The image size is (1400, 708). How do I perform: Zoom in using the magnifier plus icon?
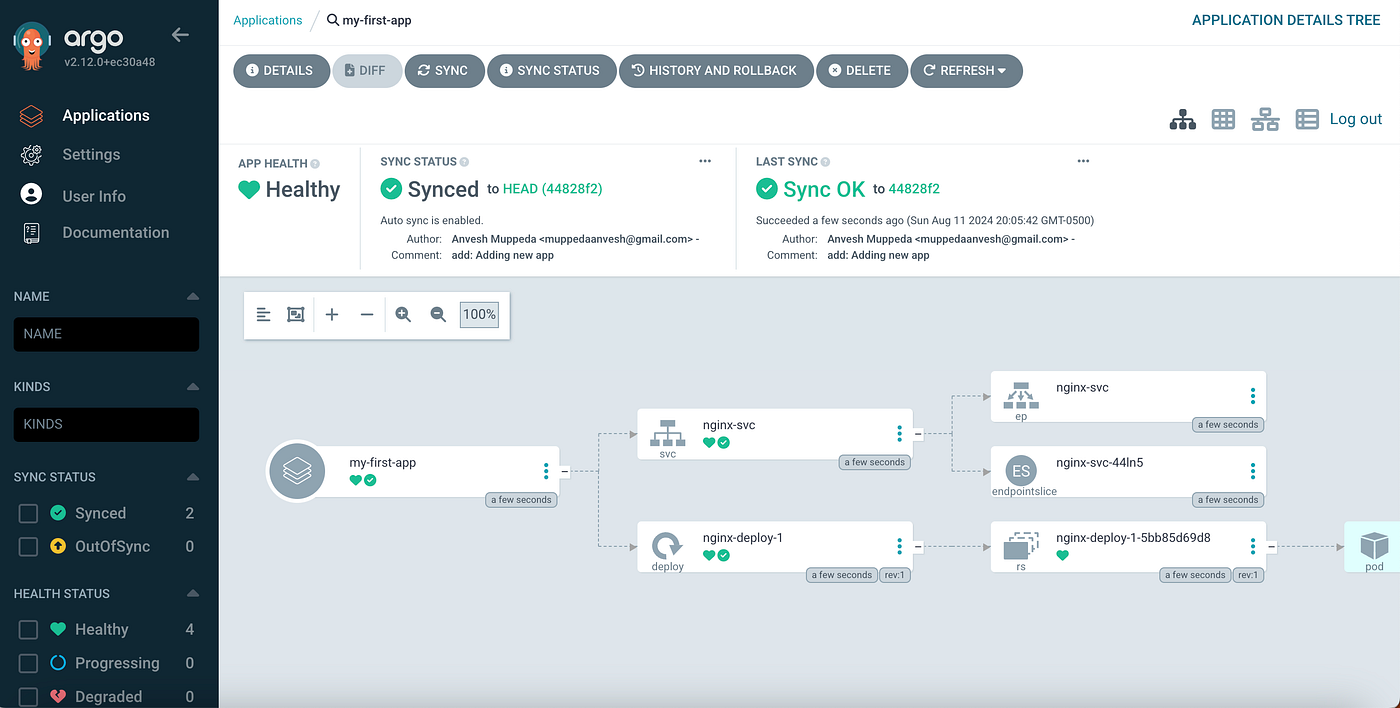pos(403,314)
